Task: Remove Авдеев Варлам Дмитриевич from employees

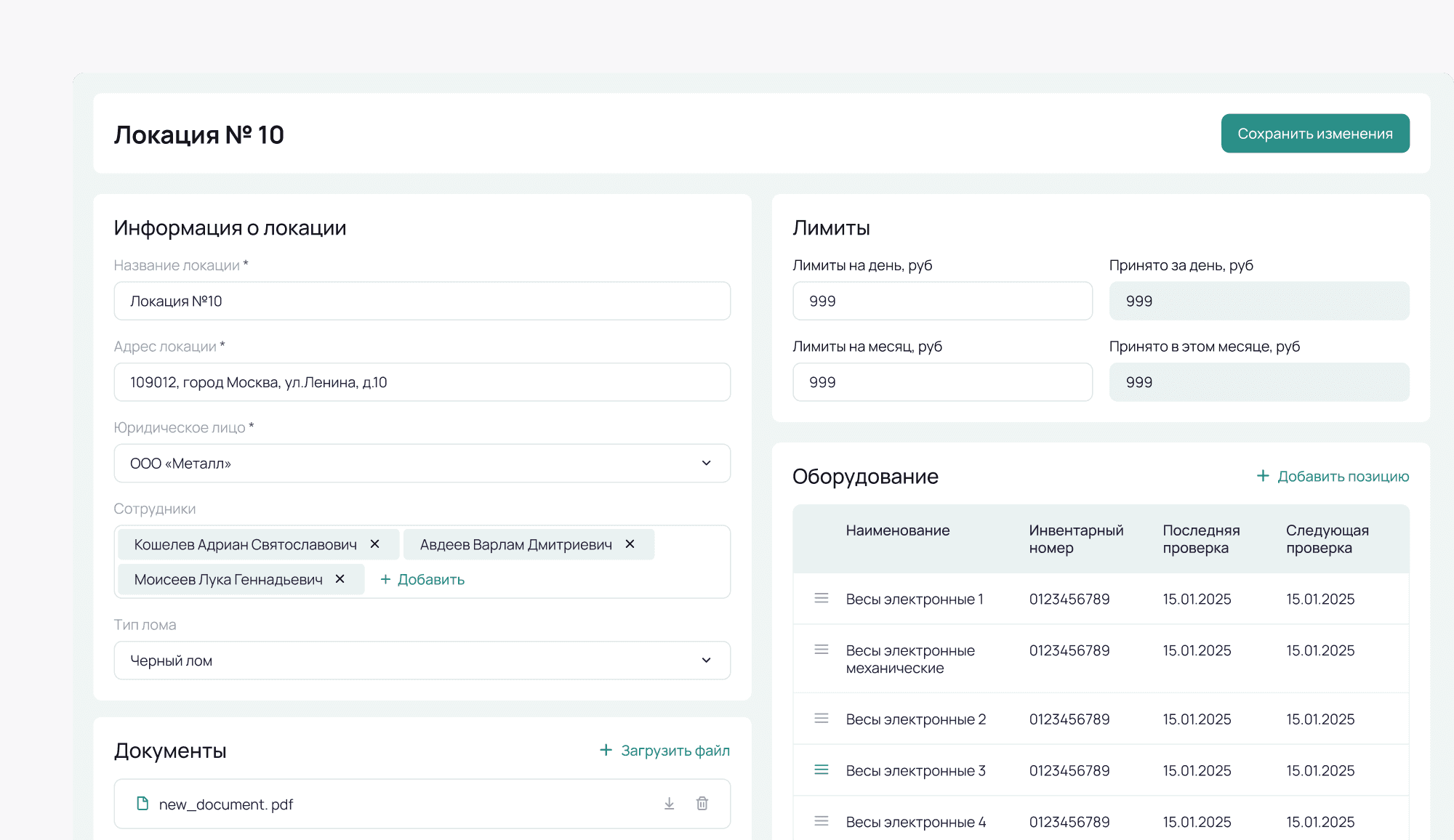Action: (x=630, y=544)
